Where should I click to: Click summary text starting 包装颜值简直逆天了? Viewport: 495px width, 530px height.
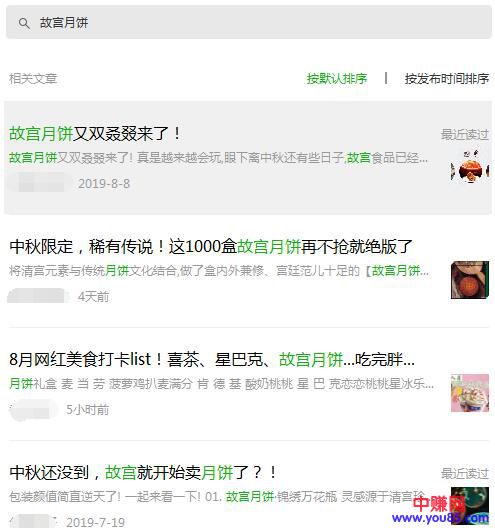coord(216,497)
